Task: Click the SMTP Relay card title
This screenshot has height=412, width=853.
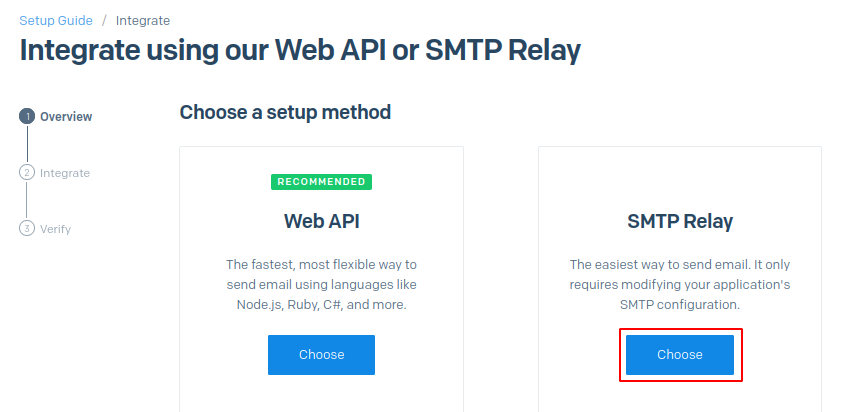Action: point(680,220)
